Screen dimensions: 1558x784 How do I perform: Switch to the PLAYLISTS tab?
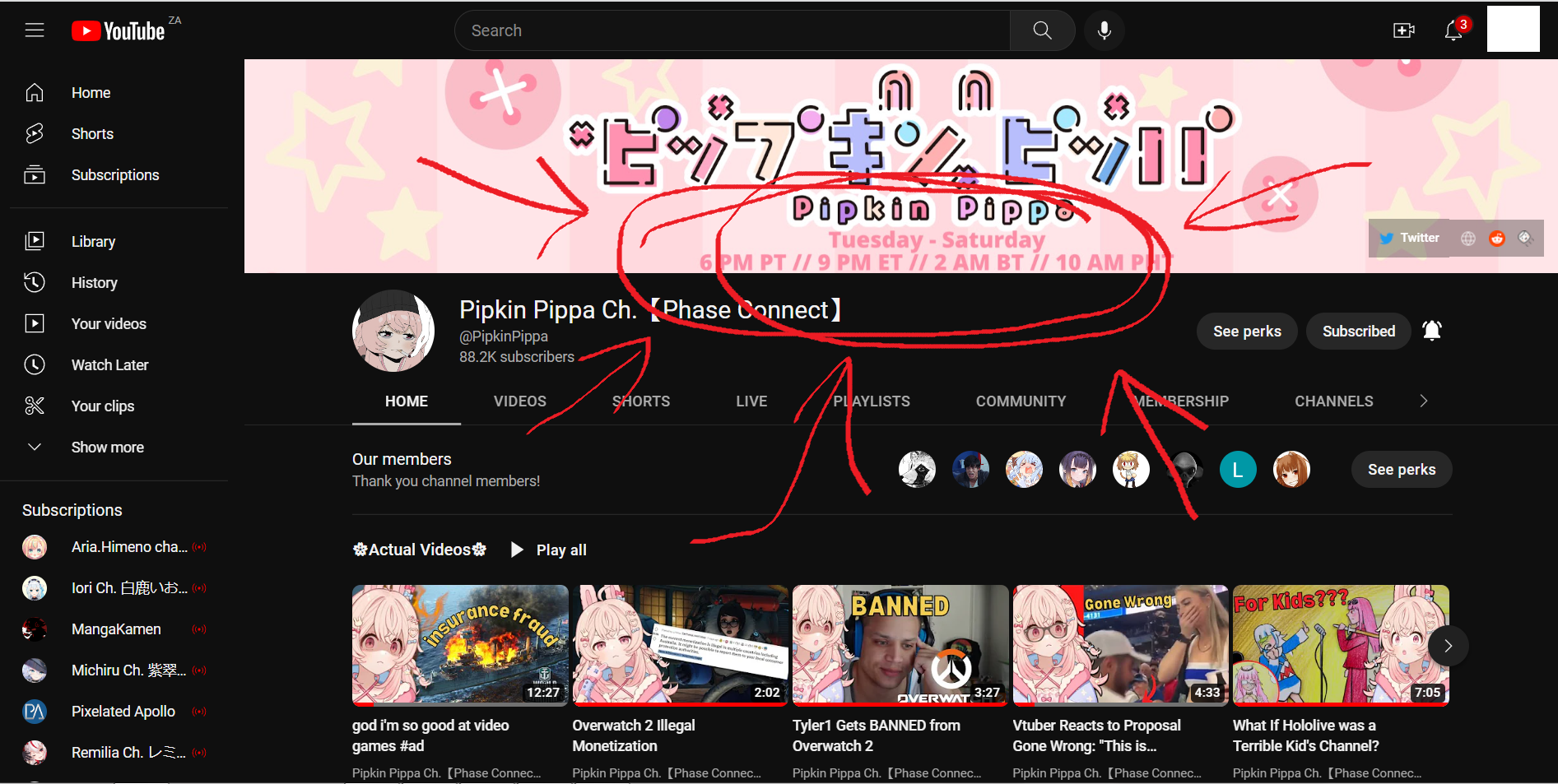(872, 401)
